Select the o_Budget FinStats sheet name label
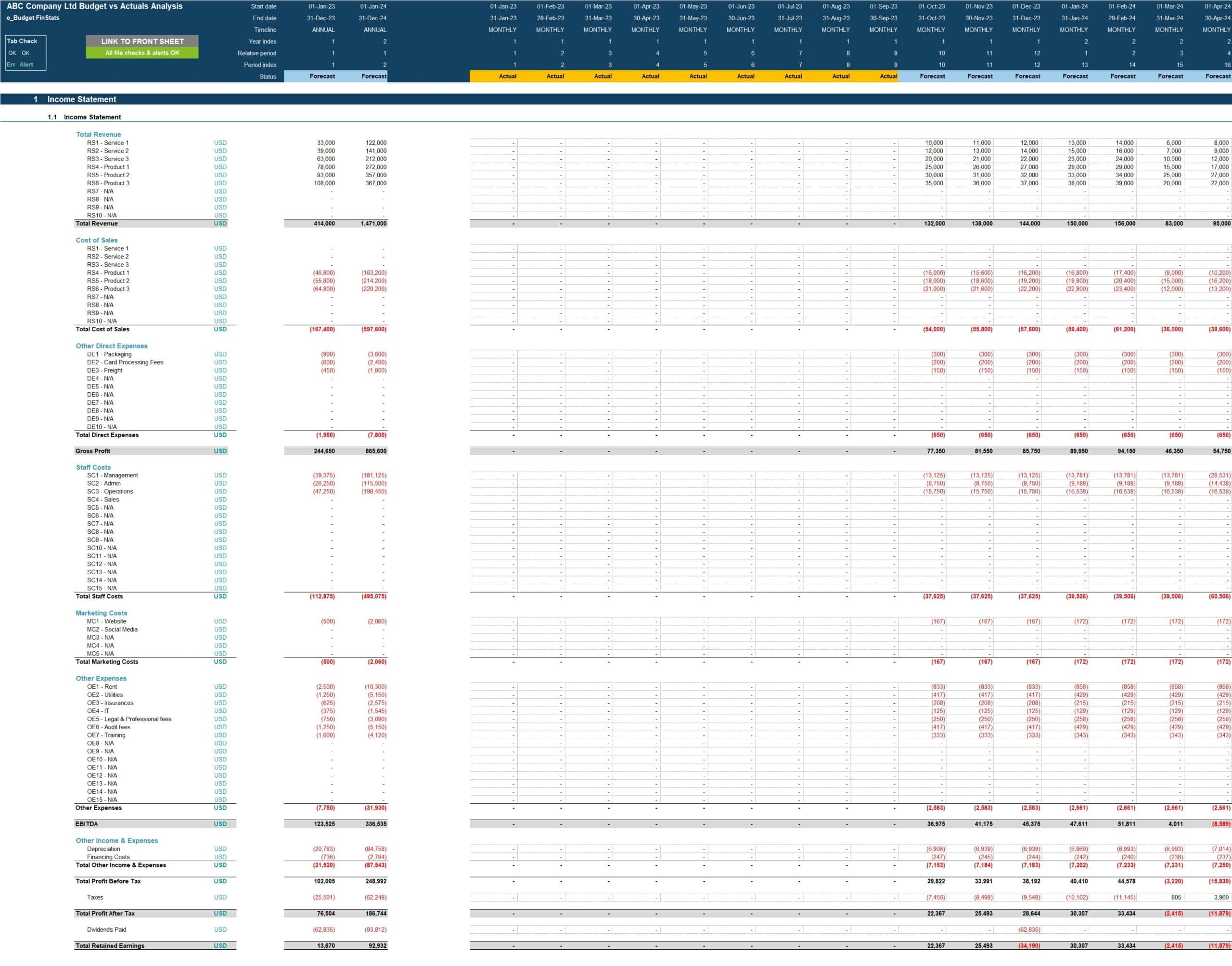Screen dimensions: 1232x966 tap(33, 18)
